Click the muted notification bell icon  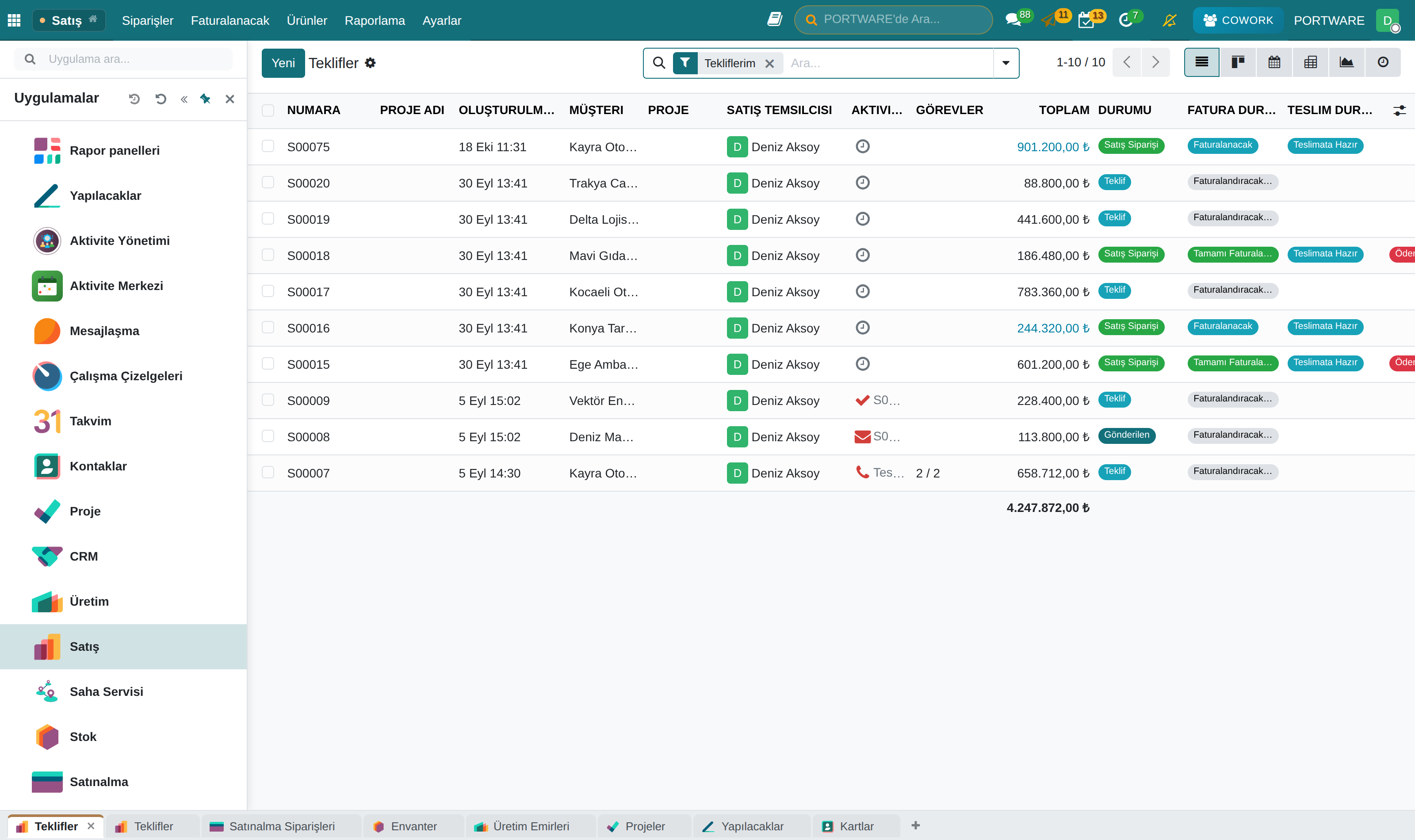tap(1169, 20)
